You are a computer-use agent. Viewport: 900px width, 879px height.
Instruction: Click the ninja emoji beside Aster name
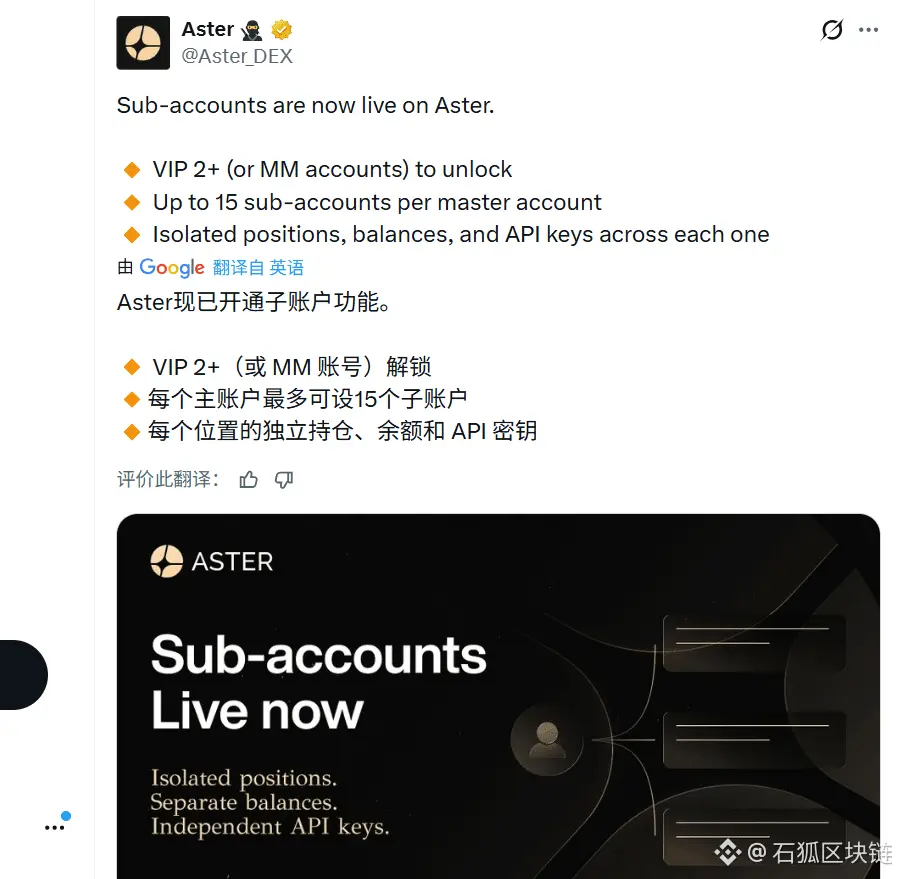251,30
